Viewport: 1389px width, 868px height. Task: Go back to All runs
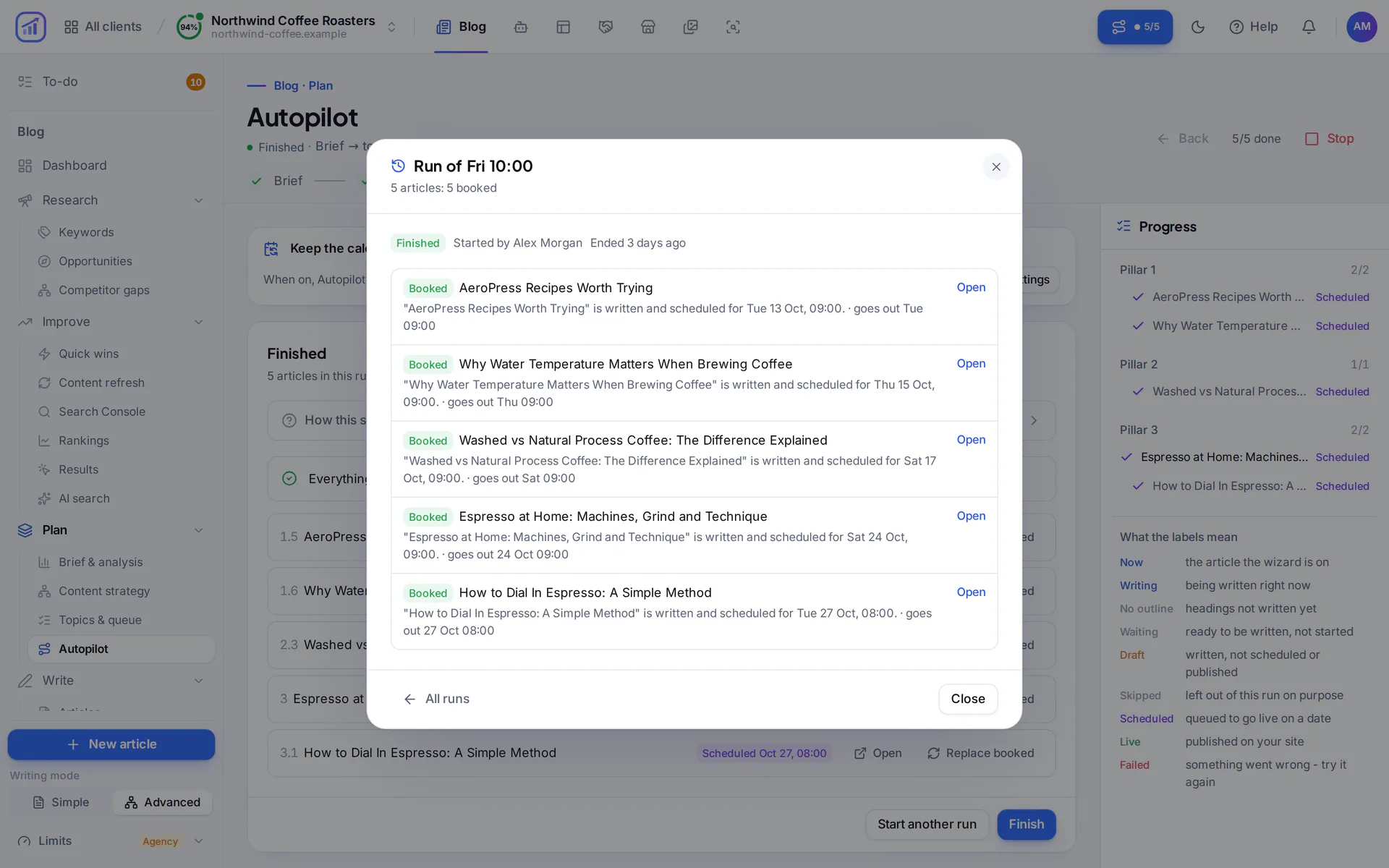point(437,699)
